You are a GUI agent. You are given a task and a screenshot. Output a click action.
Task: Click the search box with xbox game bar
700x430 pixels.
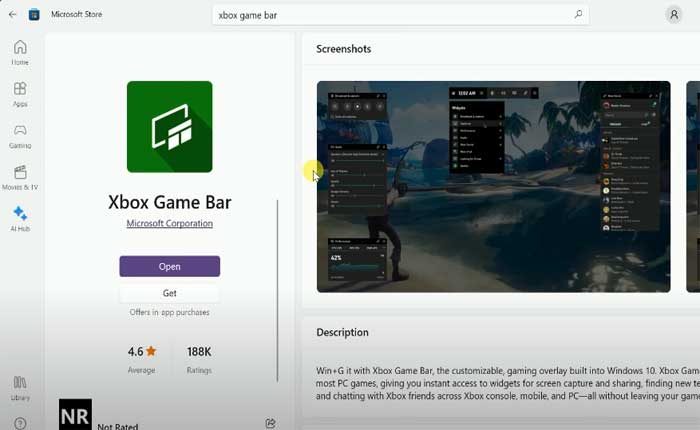coord(400,15)
